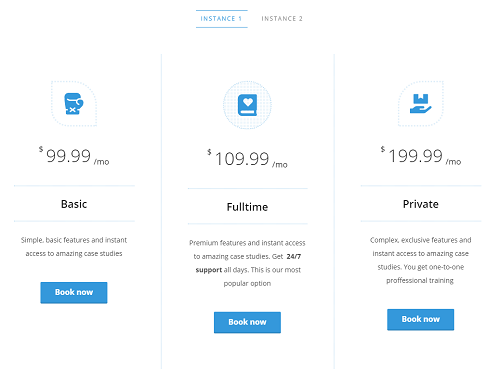Click Book now under Fulltime plan
The height and width of the screenshot is (381, 500).
pyautogui.click(x=247, y=322)
